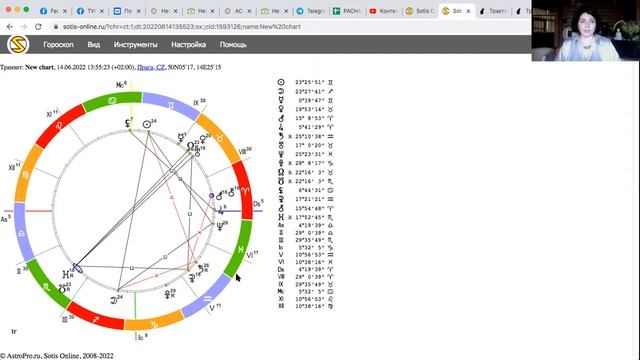Click the Mc row in the positions table
The width and height of the screenshot is (640, 360).
[305, 291]
